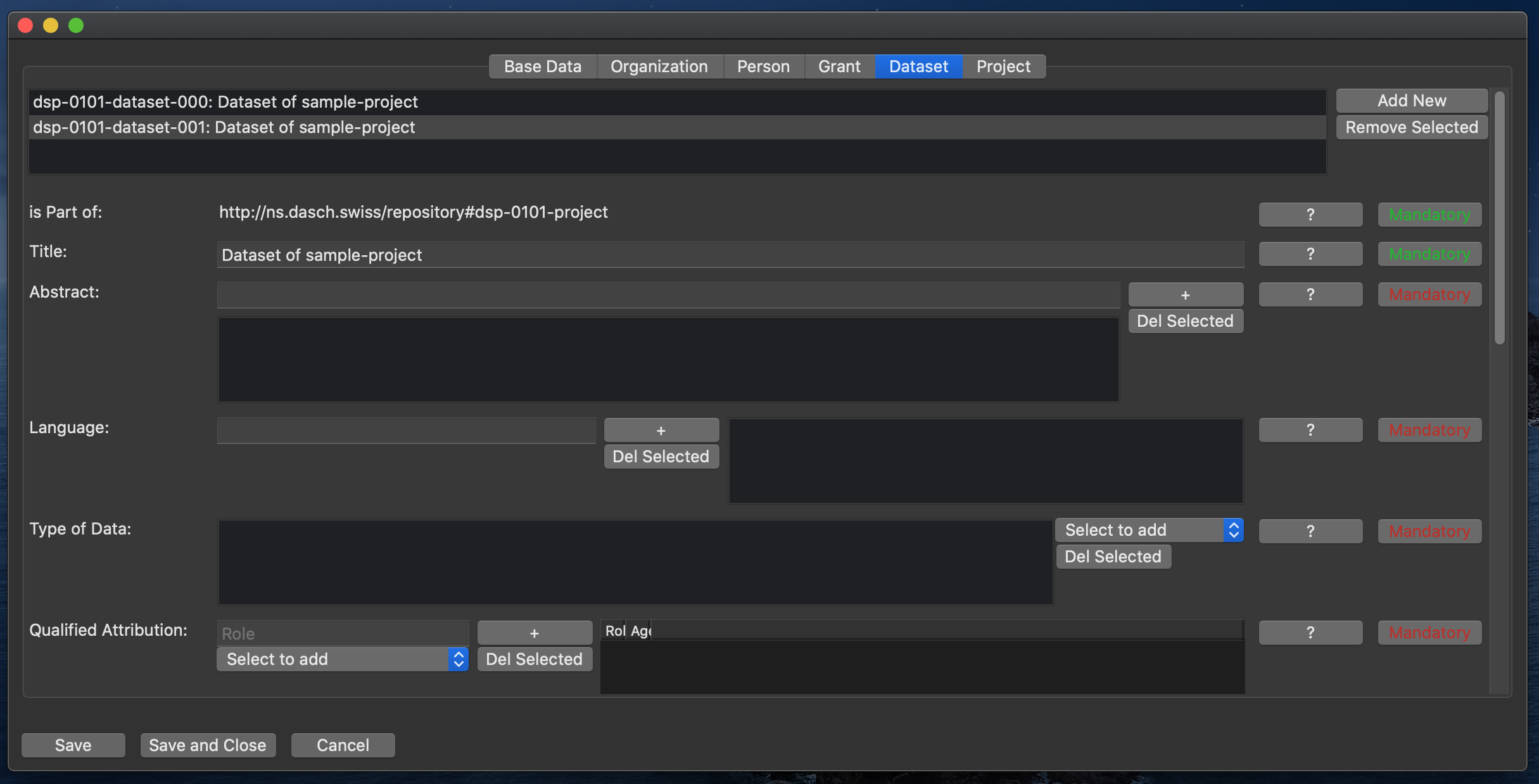Click Del Selected under Abstract
Viewport: 1539px width, 784px height.
[1186, 321]
